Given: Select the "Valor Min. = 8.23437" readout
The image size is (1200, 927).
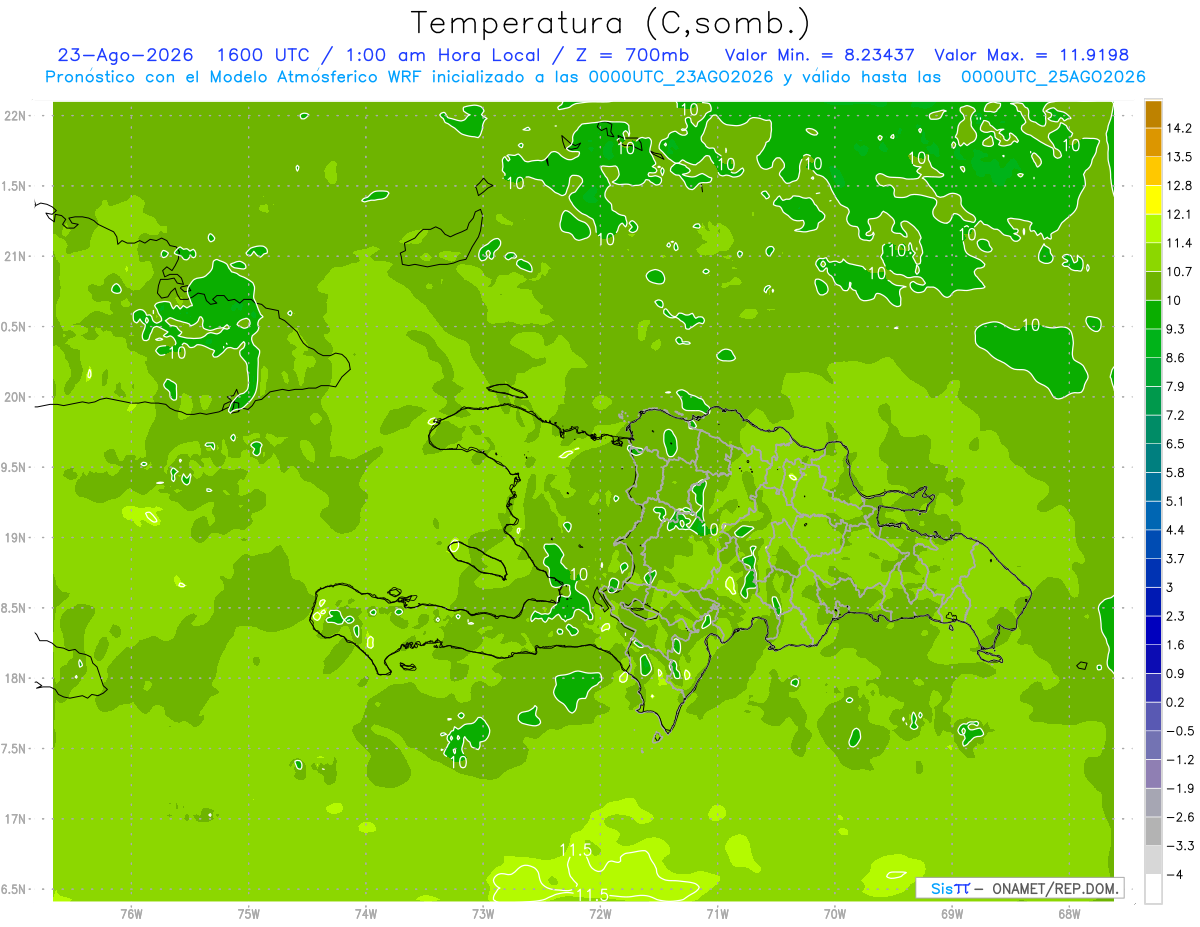Looking at the screenshot, I should coord(821,55).
